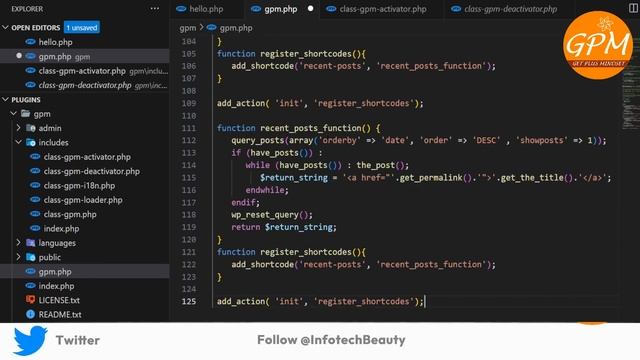Click the PHP icon on class-gpm-deactivator.php tab
The height and width of the screenshot is (360, 640).
(456, 9)
